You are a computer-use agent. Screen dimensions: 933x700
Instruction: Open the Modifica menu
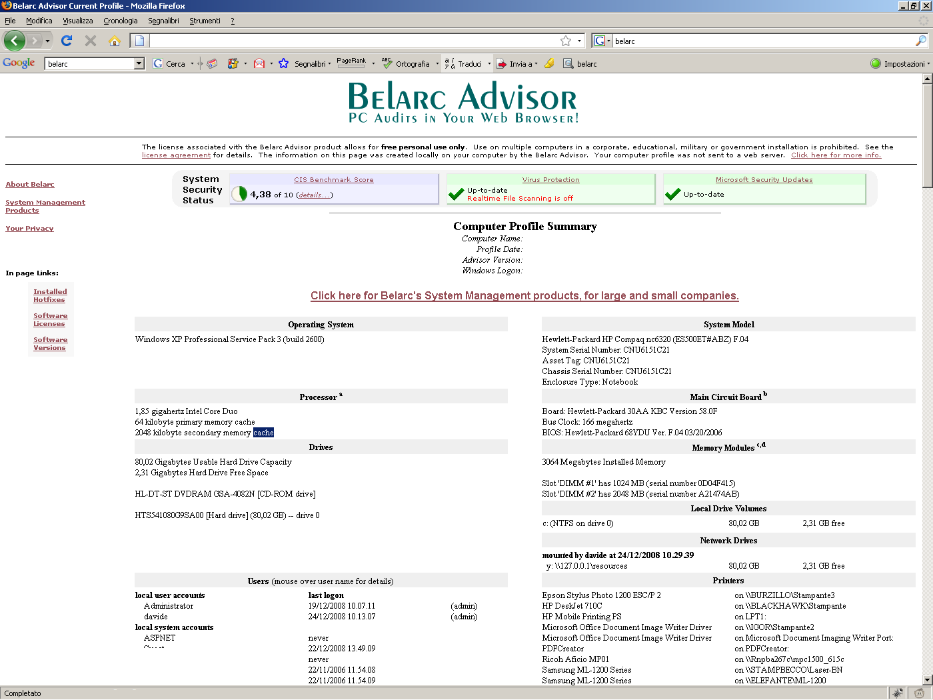click(x=39, y=21)
